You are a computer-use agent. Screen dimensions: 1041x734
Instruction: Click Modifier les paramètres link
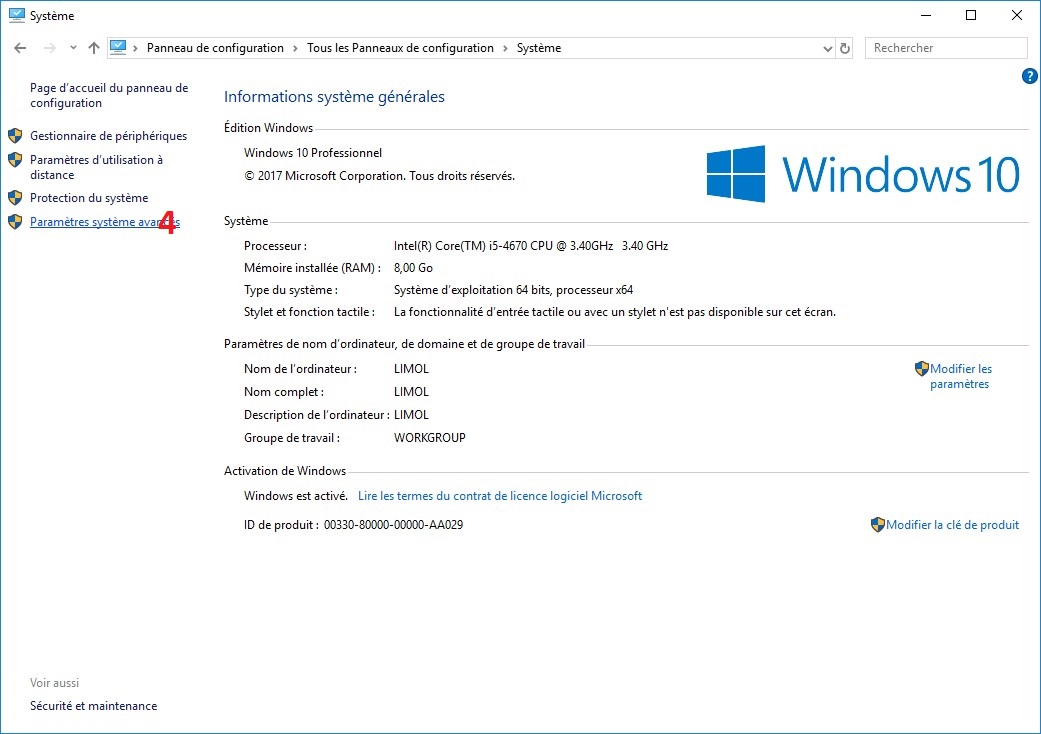[961, 376]
